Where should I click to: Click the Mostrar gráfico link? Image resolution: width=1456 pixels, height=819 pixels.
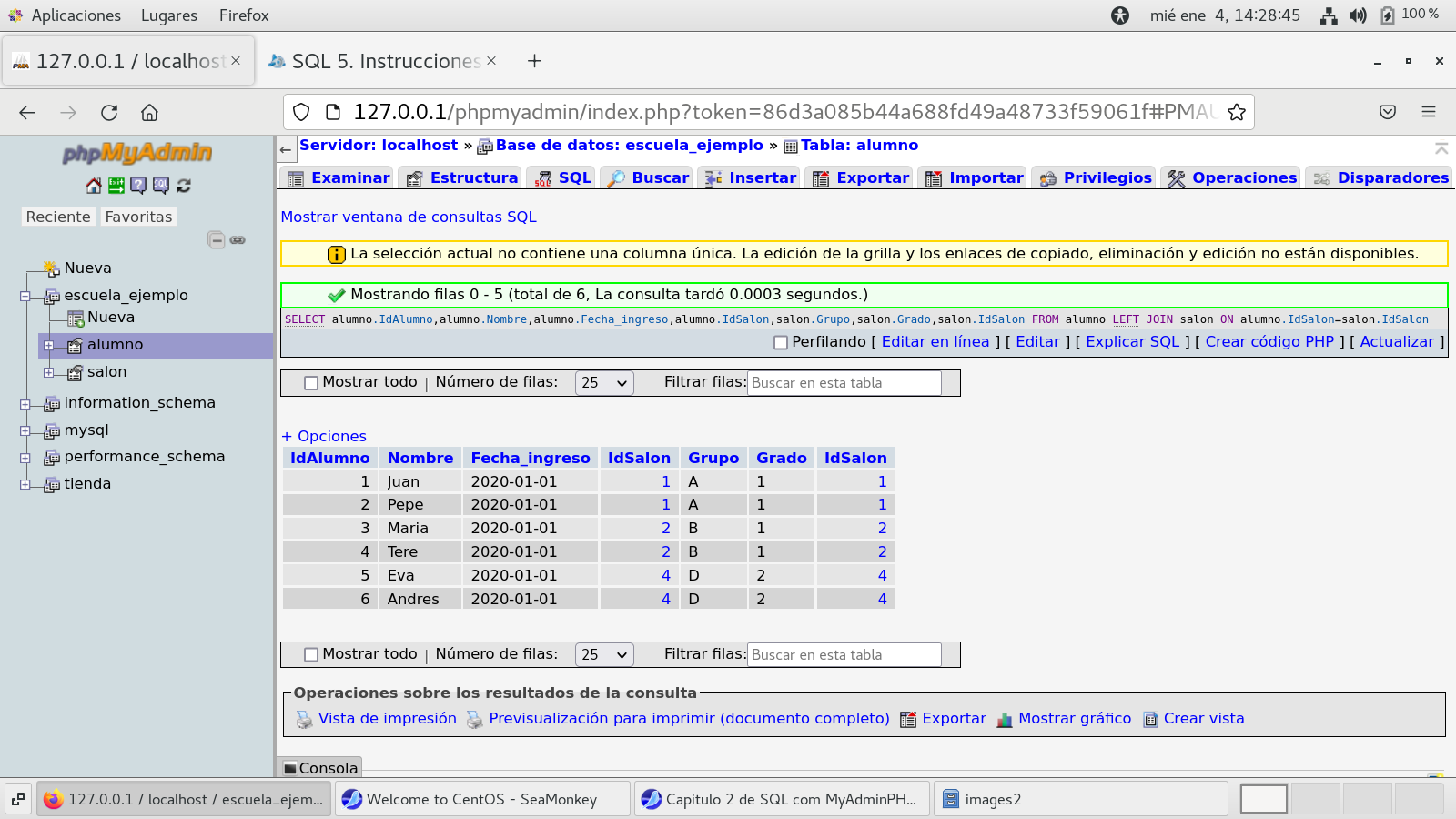tap(1074, 719)
